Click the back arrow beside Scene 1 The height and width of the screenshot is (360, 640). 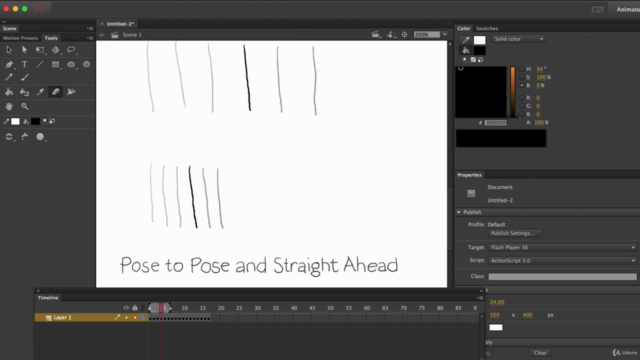click(102, 35)
